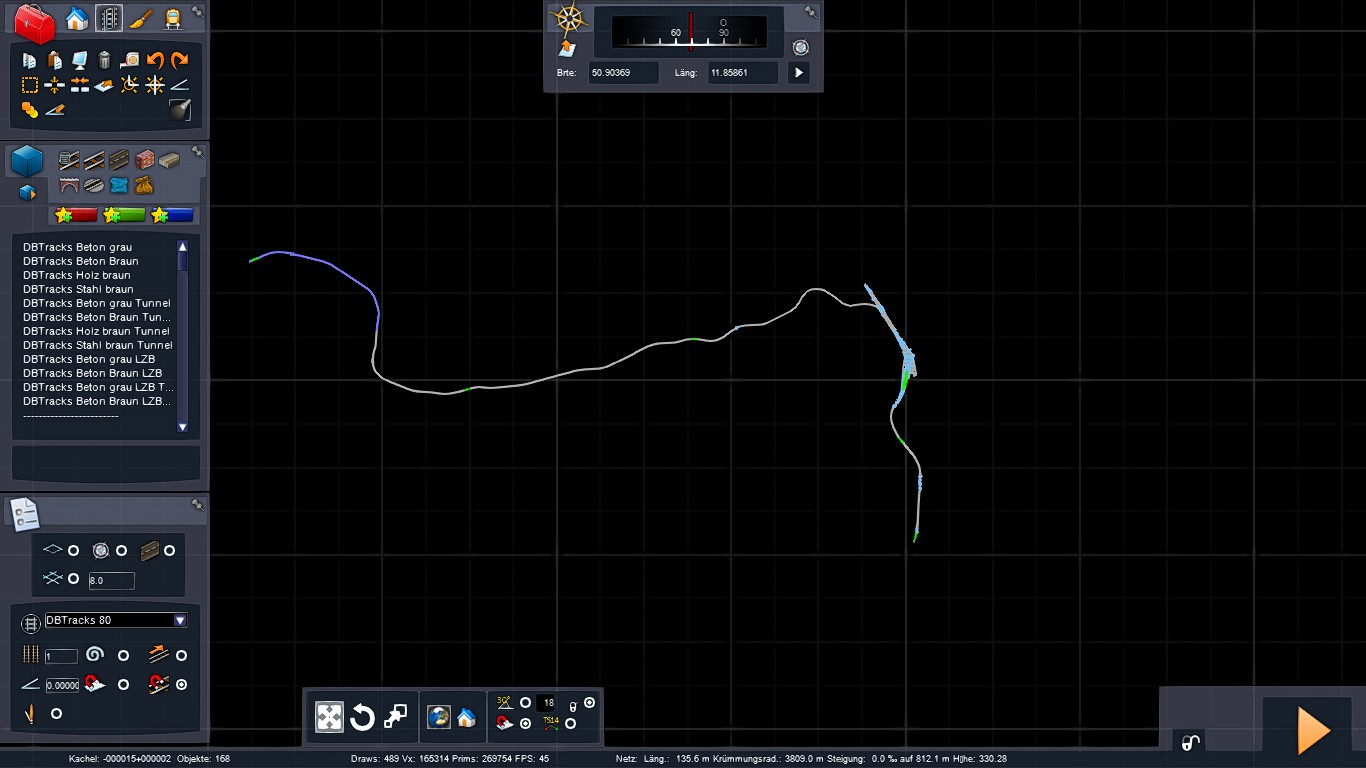Toggle the radio next to the road-strip icon
The image size is (1366, 768).
pyautogui.click(x=169, y=551)
